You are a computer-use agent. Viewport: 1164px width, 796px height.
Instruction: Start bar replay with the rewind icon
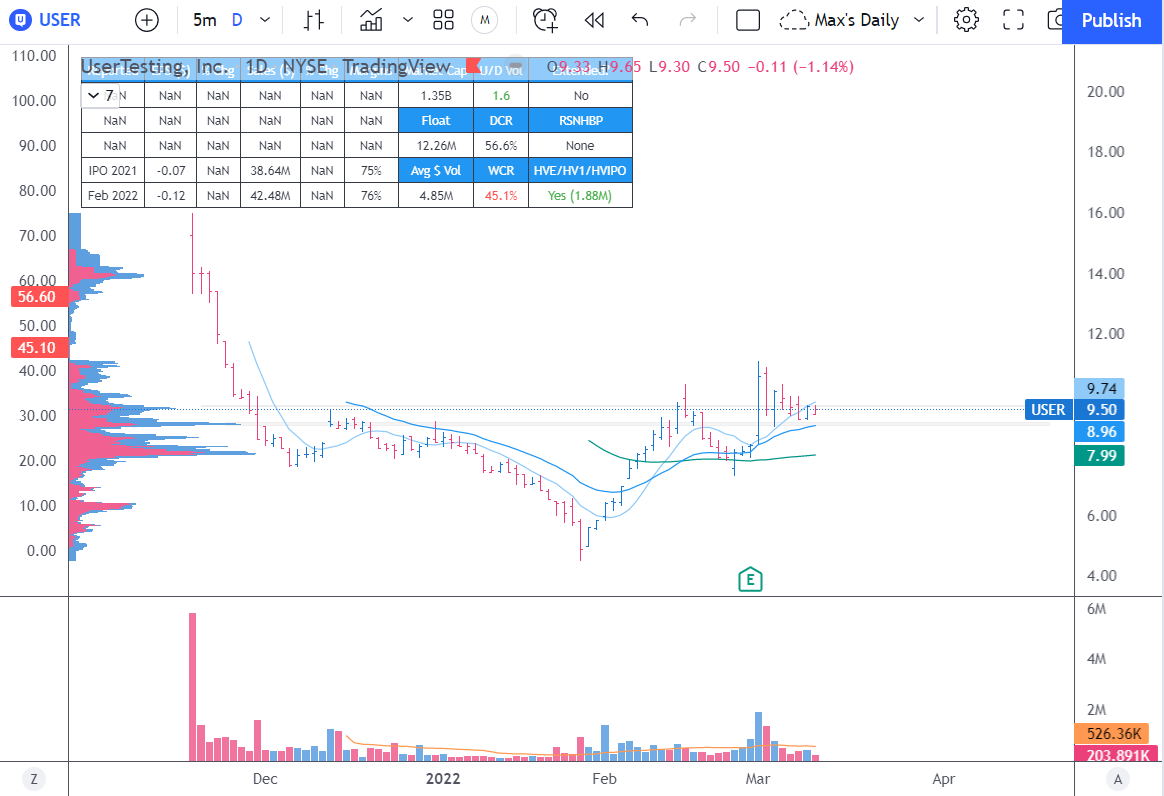click(594, 20)
